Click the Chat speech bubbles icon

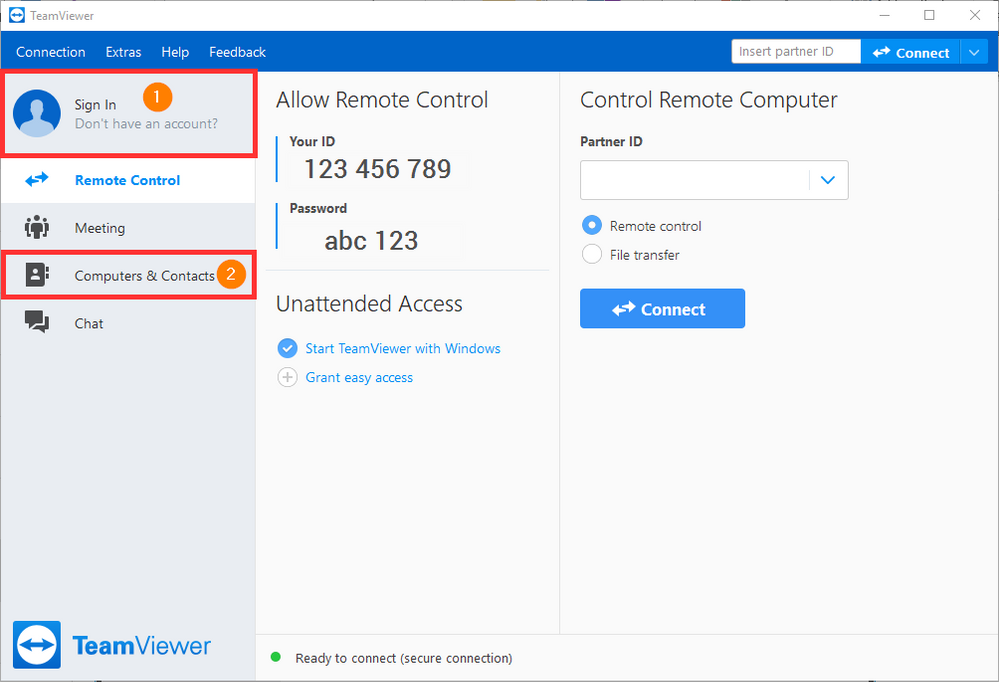click(x=37, y=322)
